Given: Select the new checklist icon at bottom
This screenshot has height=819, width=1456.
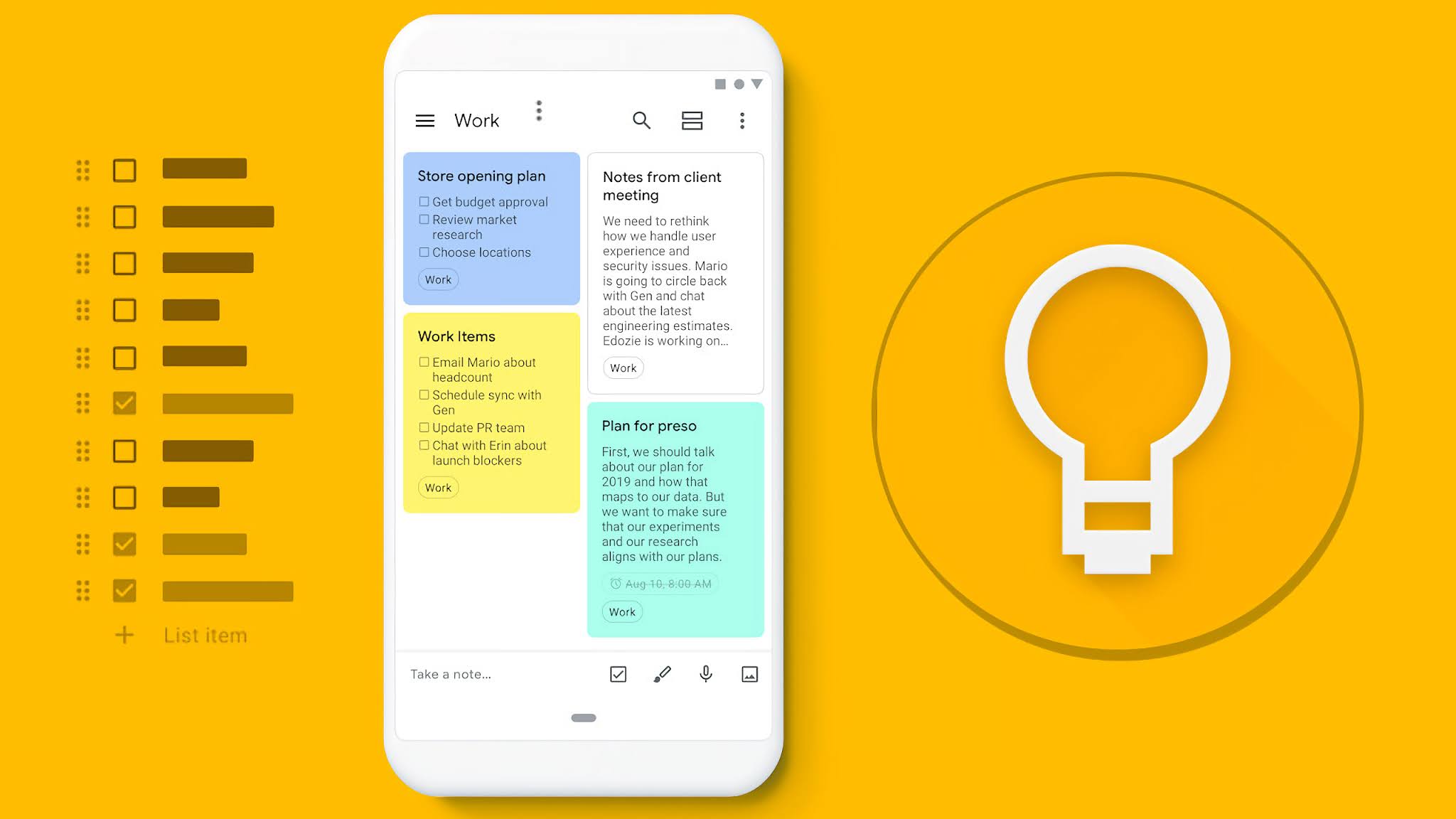Looking at the screenshot, I should click(618, 674).
